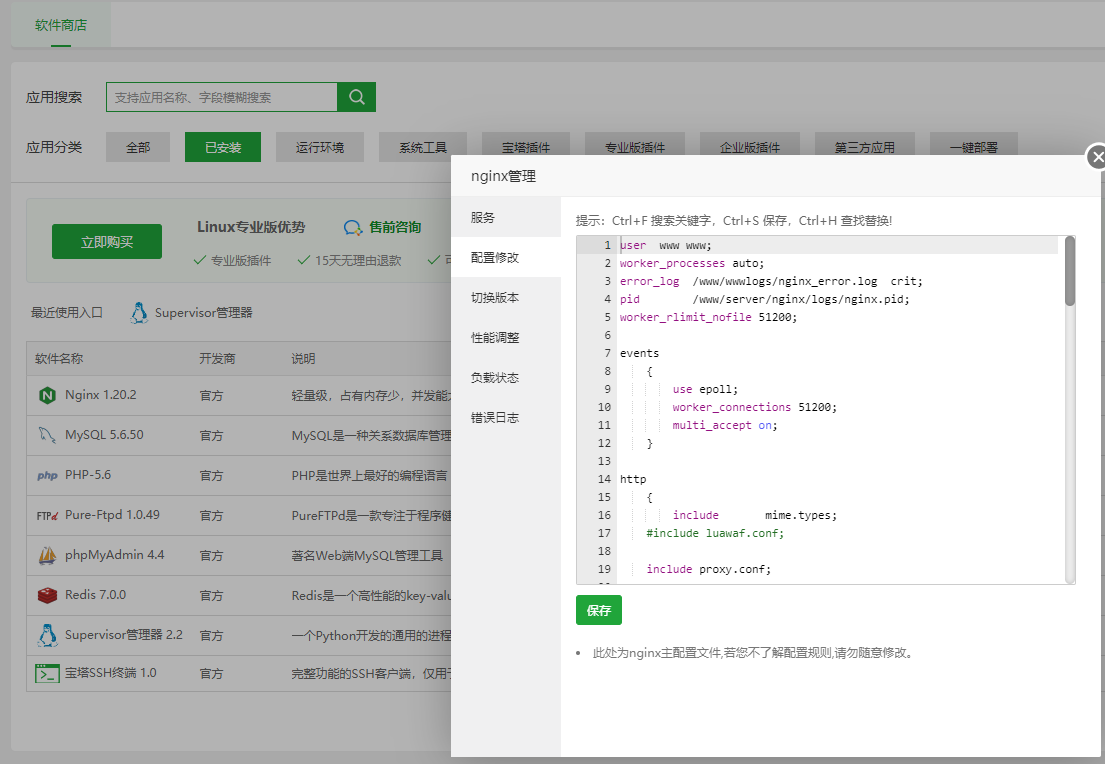Click the PHP-5.6 logo icon
Image resolution: width=1105 pixels, height=764 pixels.
tap(47, 476)
